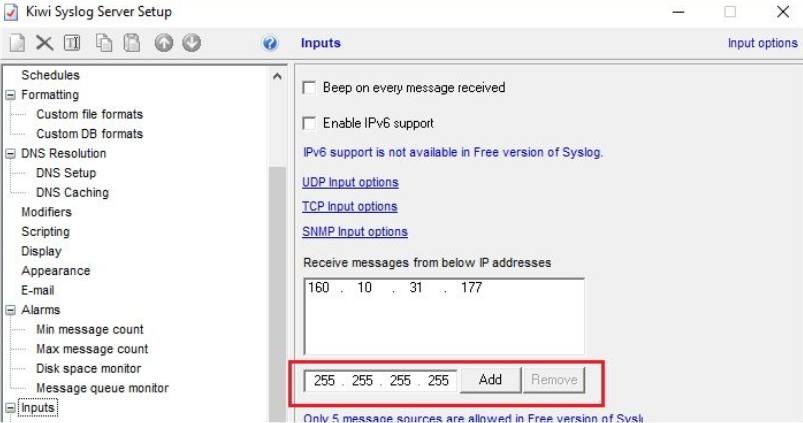Click the tree scrollbar up arrow
Screen dimensions: 803x423
(277, 77)
